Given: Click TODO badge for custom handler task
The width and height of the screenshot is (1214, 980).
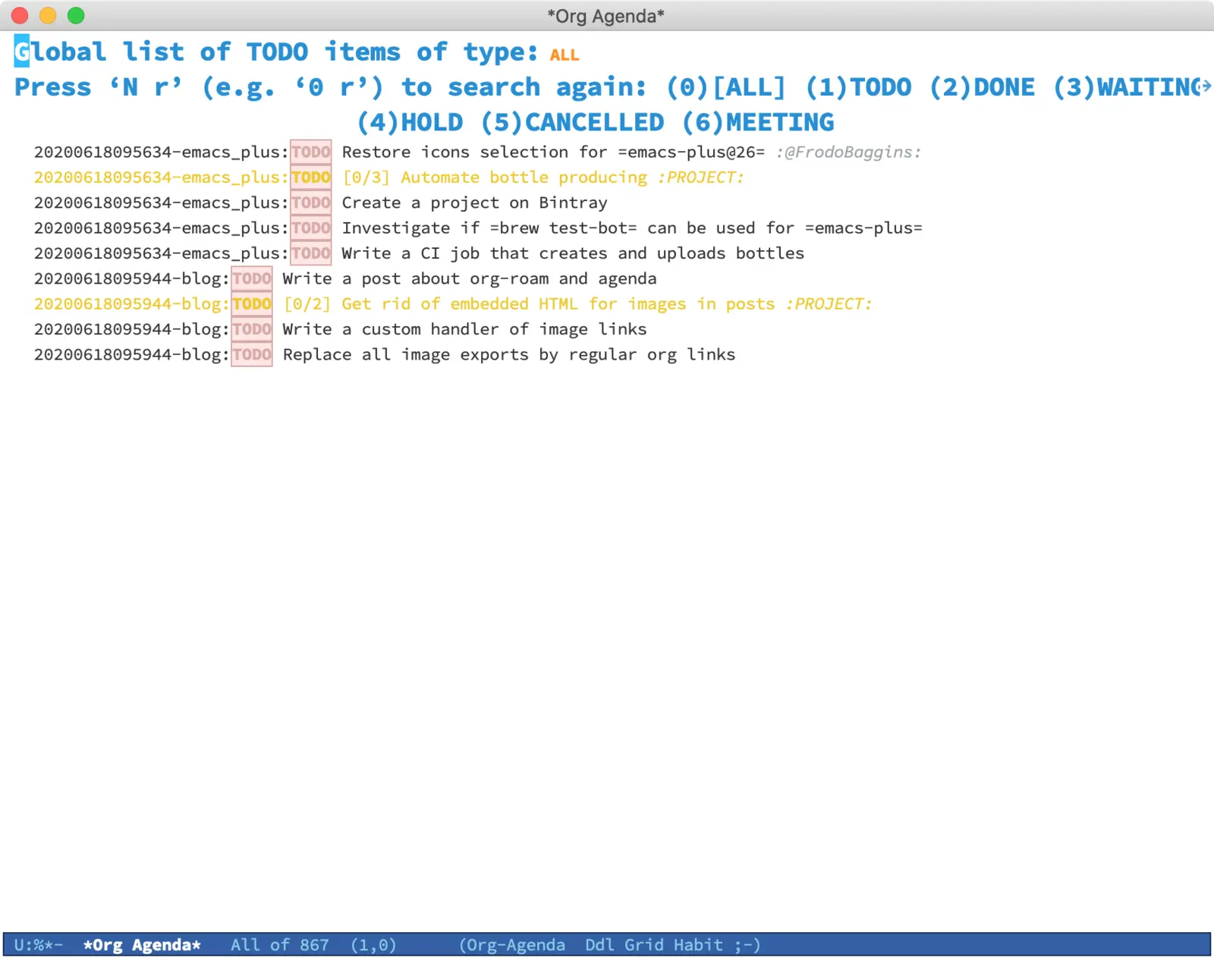Looking at the screenshot, I should pos(252,329).
